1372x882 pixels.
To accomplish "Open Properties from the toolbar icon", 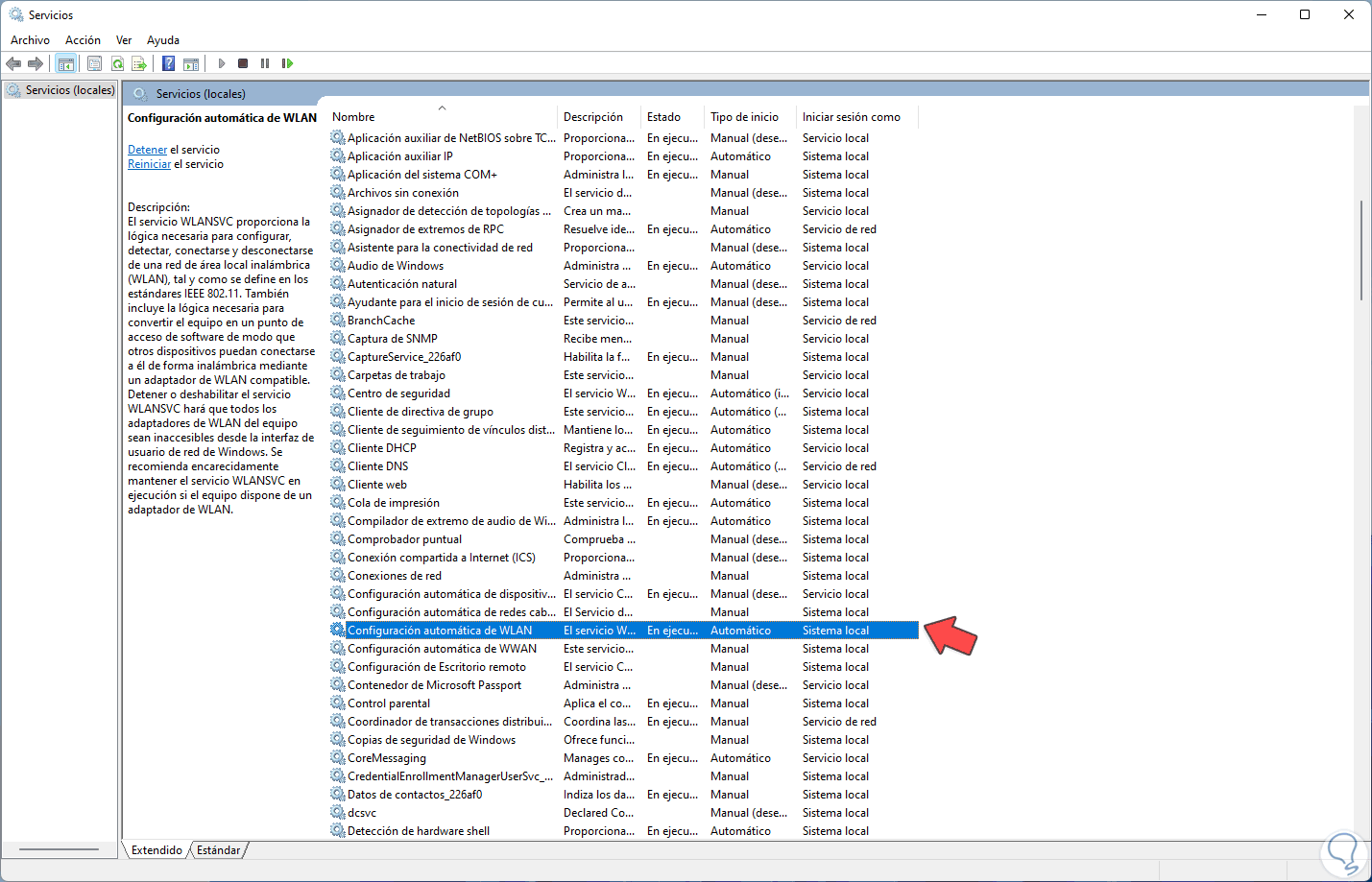I will [94, 63].
